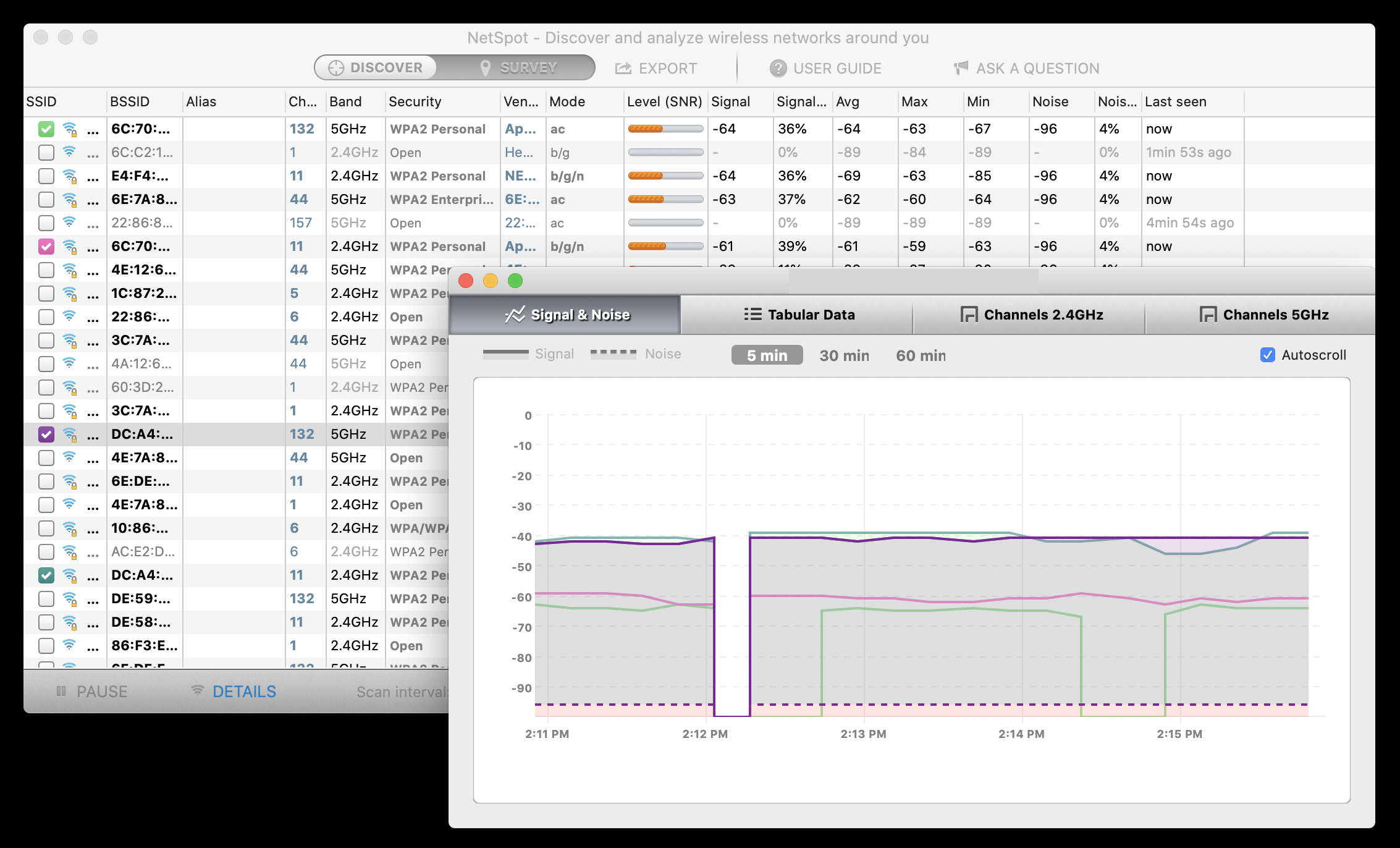1400x848 pixels.
Task: Pause the network scan
Action: [x=91, y=692]
